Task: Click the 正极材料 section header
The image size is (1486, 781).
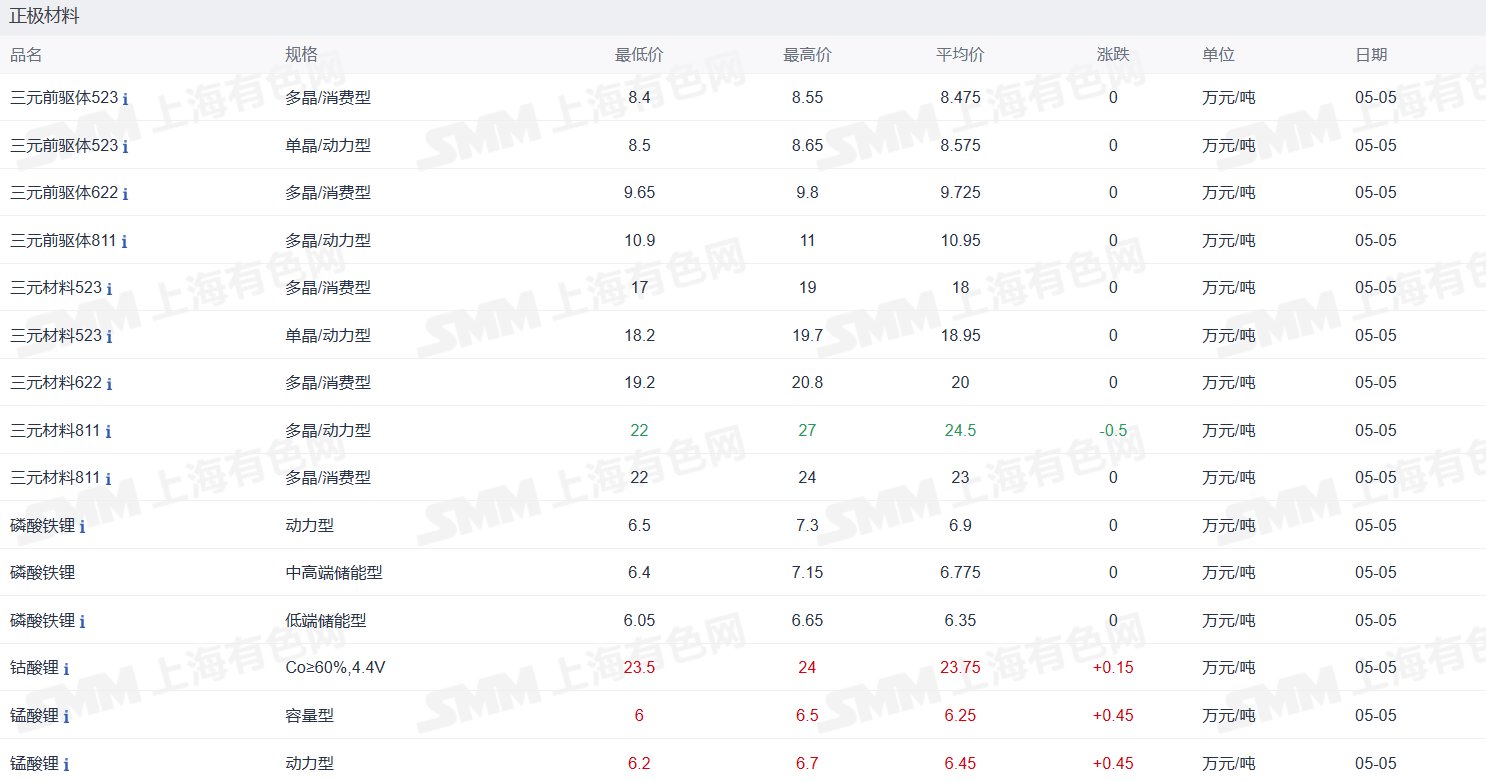Action: (x=44, y=17)
